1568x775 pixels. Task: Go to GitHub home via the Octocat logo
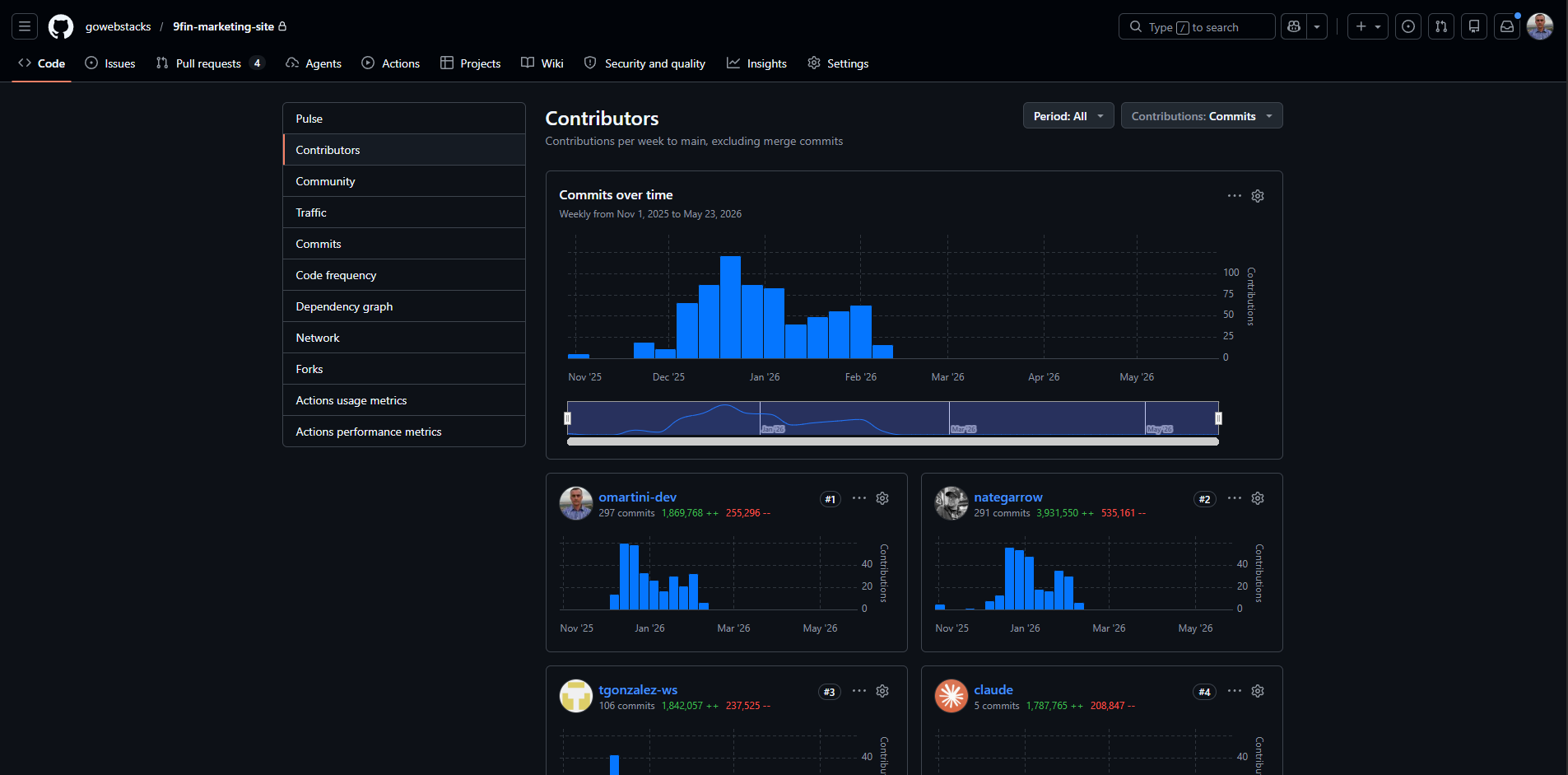point(61,26)
